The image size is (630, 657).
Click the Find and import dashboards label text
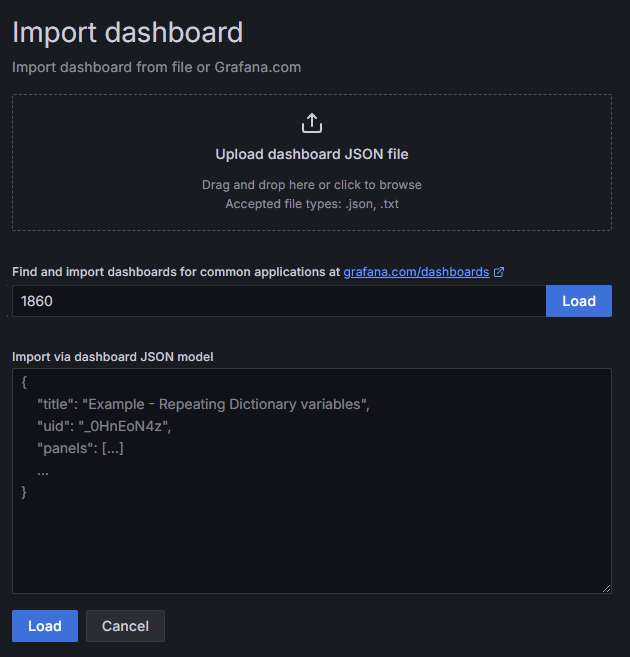(x=176, y=272)
